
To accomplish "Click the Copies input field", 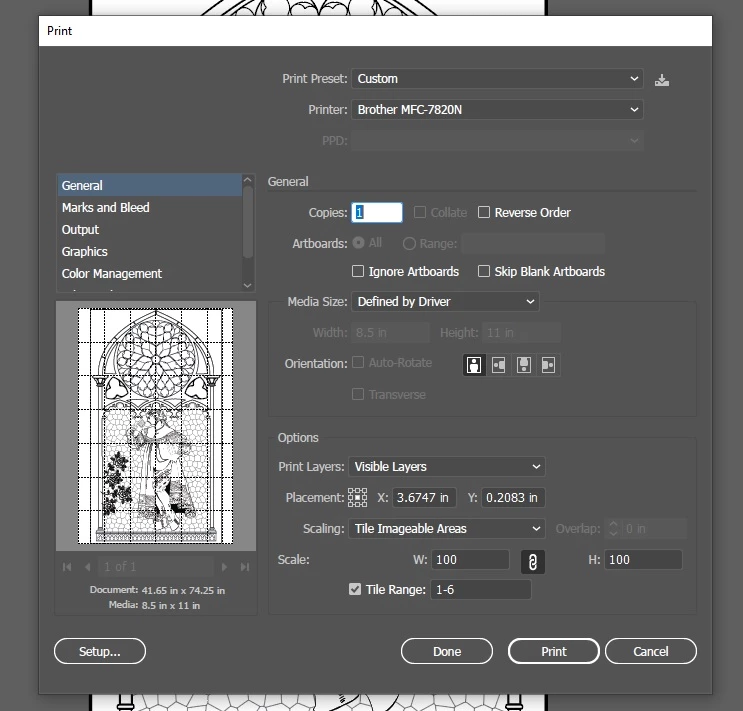I will coord(377,212).
